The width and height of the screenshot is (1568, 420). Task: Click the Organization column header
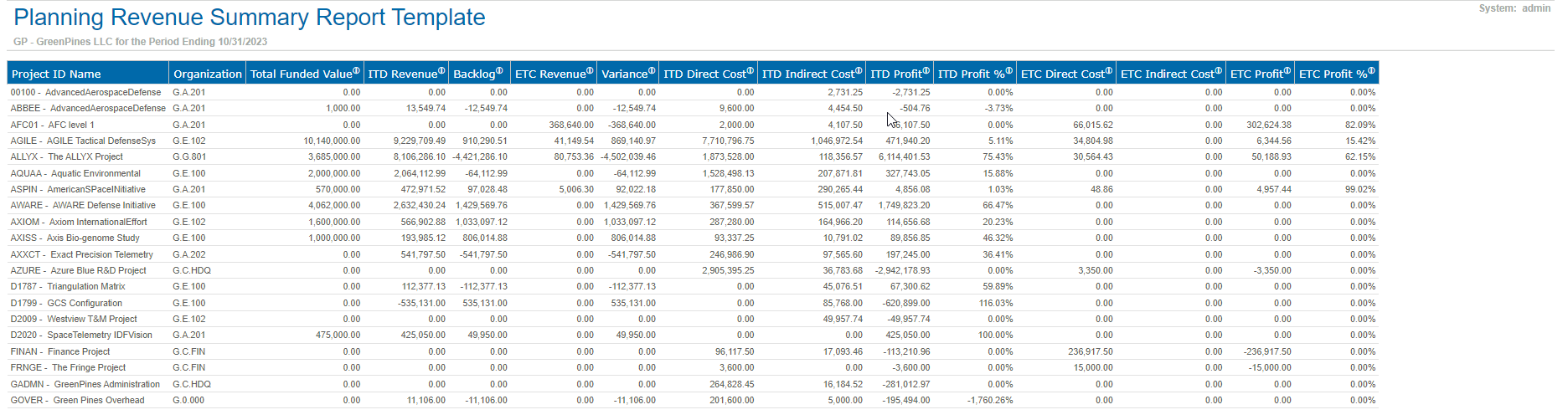click(x=207, y=74)
